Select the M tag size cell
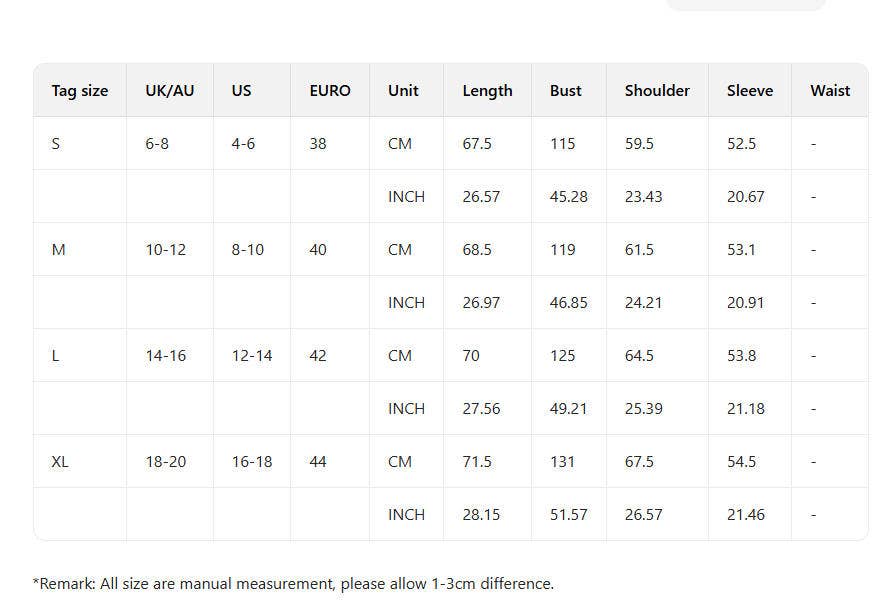This screenshot has width=892, height=603. pyautogui.click(x=58, y=250)
